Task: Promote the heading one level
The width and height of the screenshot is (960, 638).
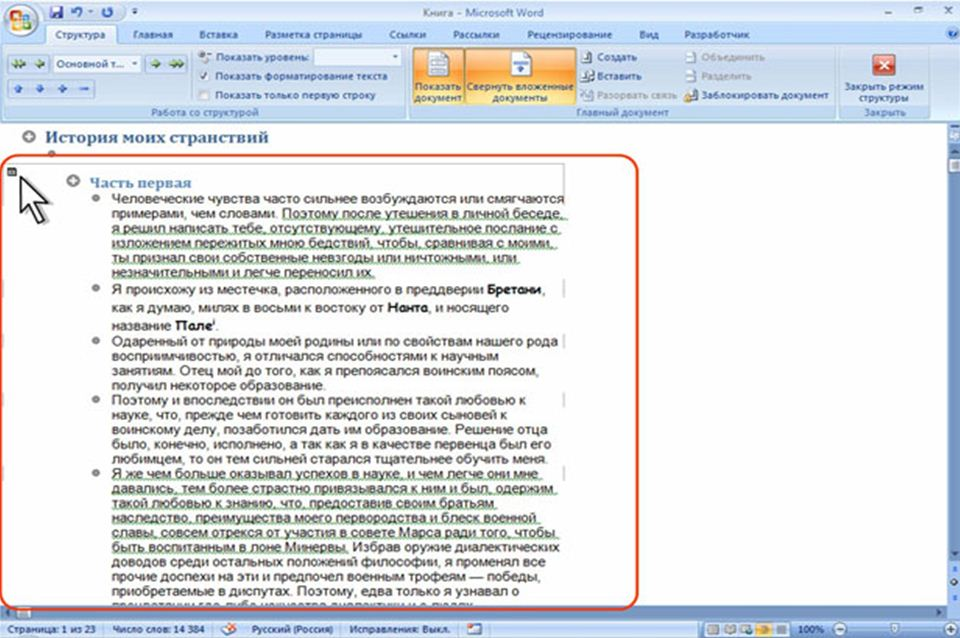Action: coord(40,64)
